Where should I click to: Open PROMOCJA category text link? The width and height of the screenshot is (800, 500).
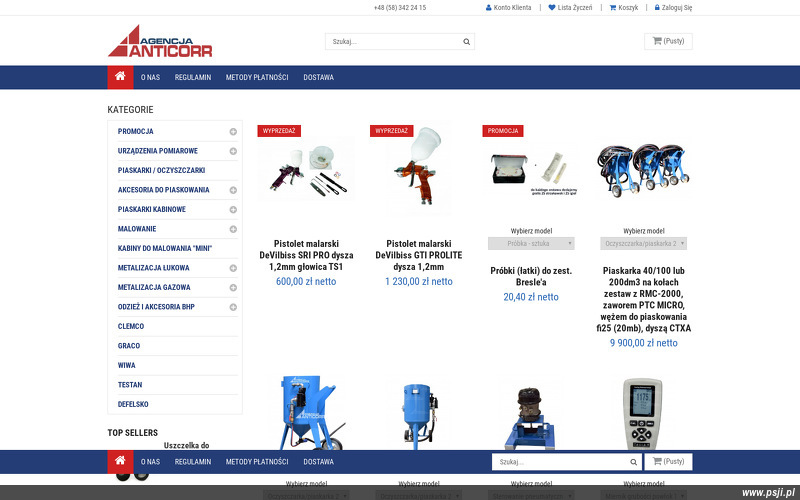[136, 132]
